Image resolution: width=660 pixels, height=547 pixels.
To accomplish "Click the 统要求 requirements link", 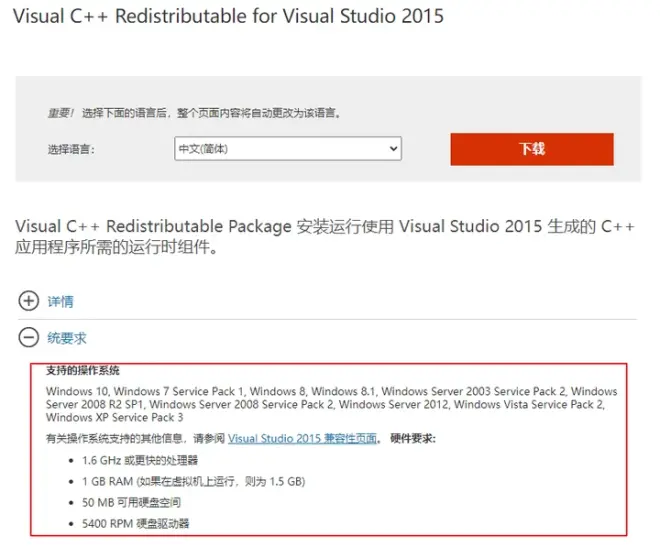I will coord(67,338).
